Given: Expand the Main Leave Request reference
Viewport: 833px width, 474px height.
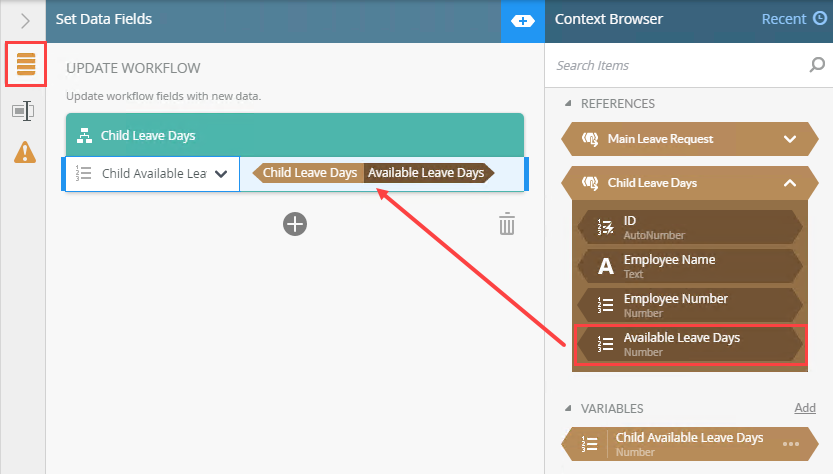Looking at the screenshot, I should pyautogui.click(x=790, y=139).
